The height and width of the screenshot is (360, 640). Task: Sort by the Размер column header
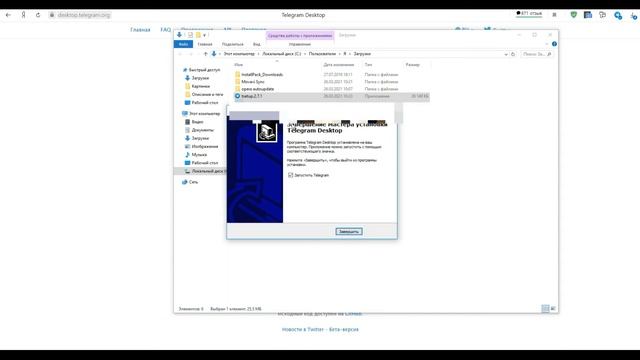point(412,64)
